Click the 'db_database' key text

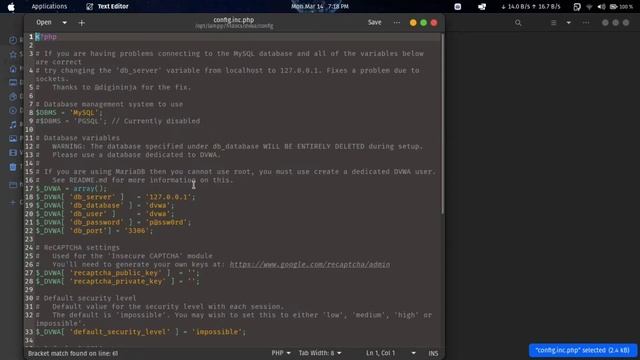97,205
